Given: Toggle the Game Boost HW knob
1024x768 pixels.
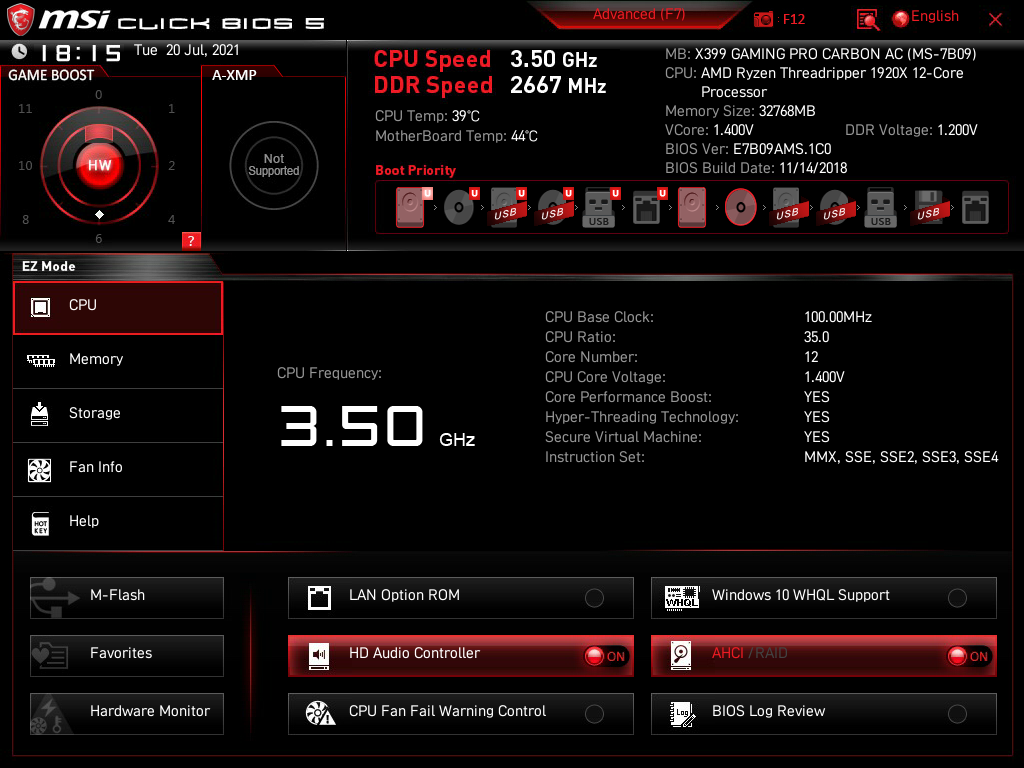Looking at the screenshot, I should click(x=99, y=165).
